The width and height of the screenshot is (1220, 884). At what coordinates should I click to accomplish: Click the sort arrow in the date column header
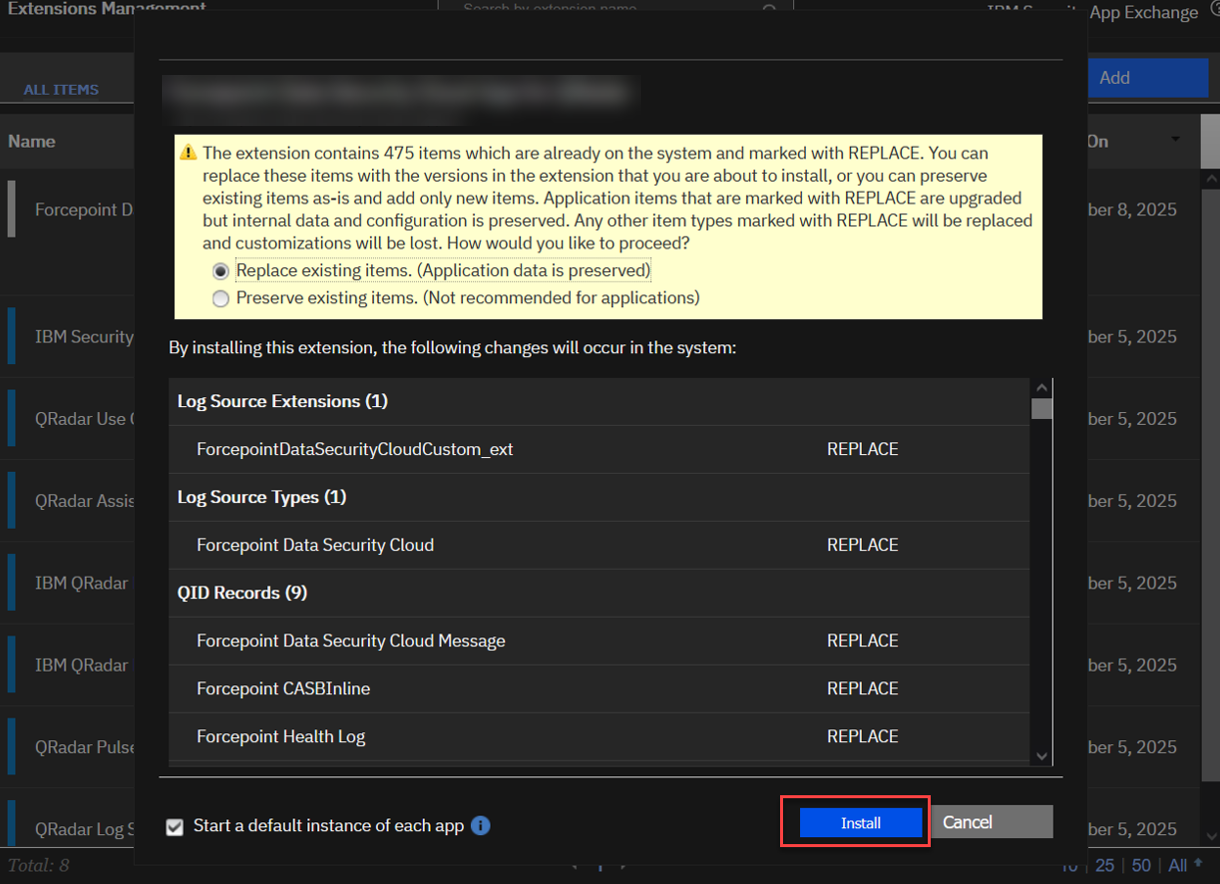click(x=1176, y=140)
